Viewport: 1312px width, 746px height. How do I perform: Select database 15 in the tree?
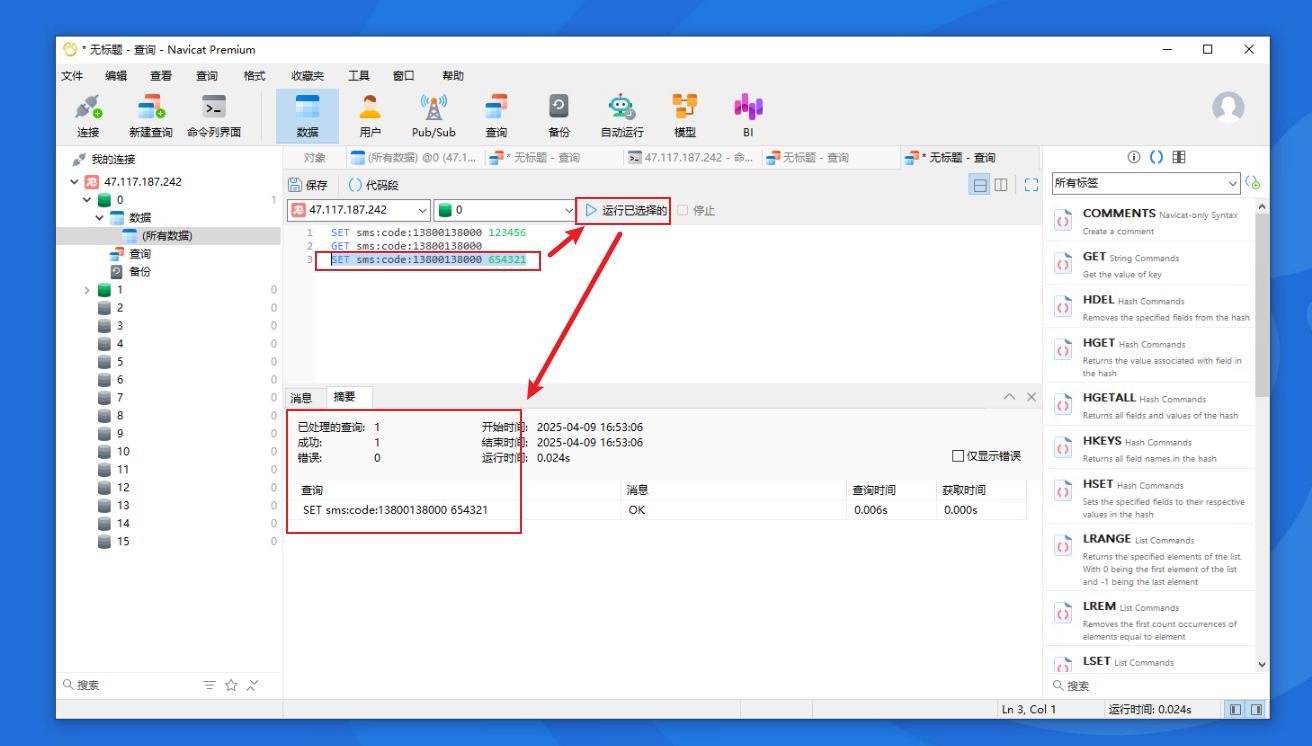(123, 542)
